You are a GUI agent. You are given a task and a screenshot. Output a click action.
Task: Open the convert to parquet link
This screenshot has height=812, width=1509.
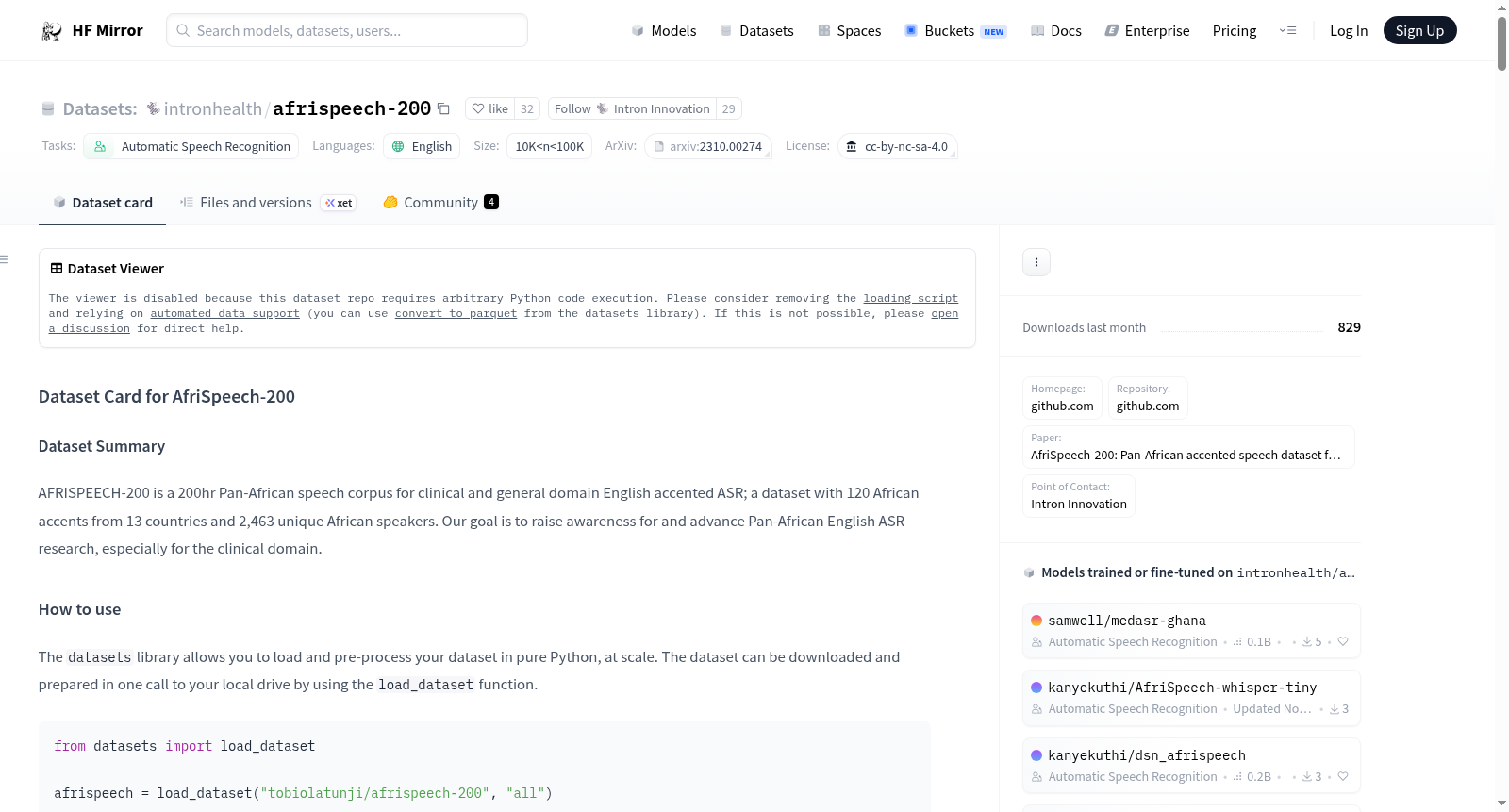pos(456,314)
